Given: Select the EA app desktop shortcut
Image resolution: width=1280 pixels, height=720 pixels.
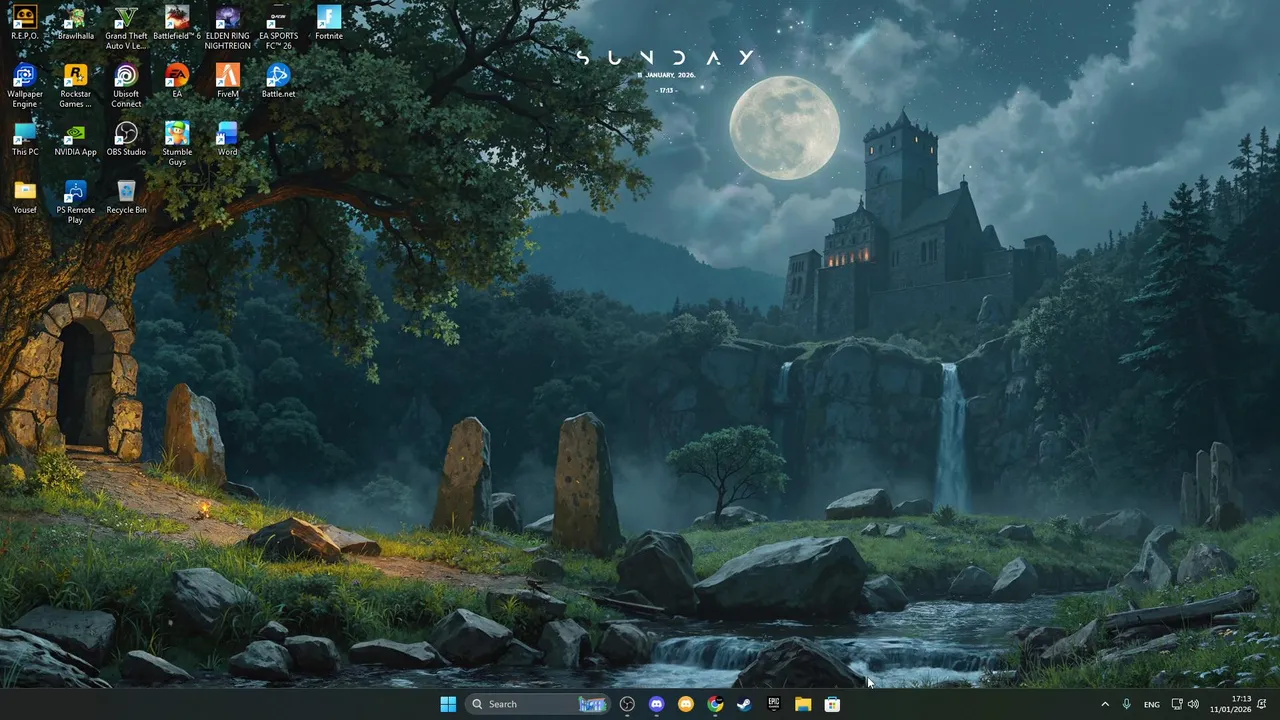Looking at the screenshot, I should [x=177, y=81].
